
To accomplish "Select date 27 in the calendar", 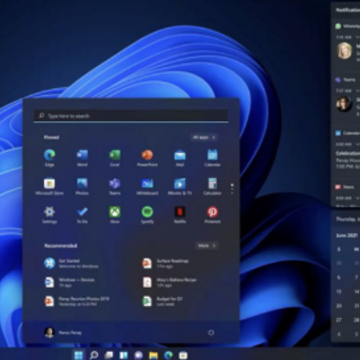I will pos(339,320).
